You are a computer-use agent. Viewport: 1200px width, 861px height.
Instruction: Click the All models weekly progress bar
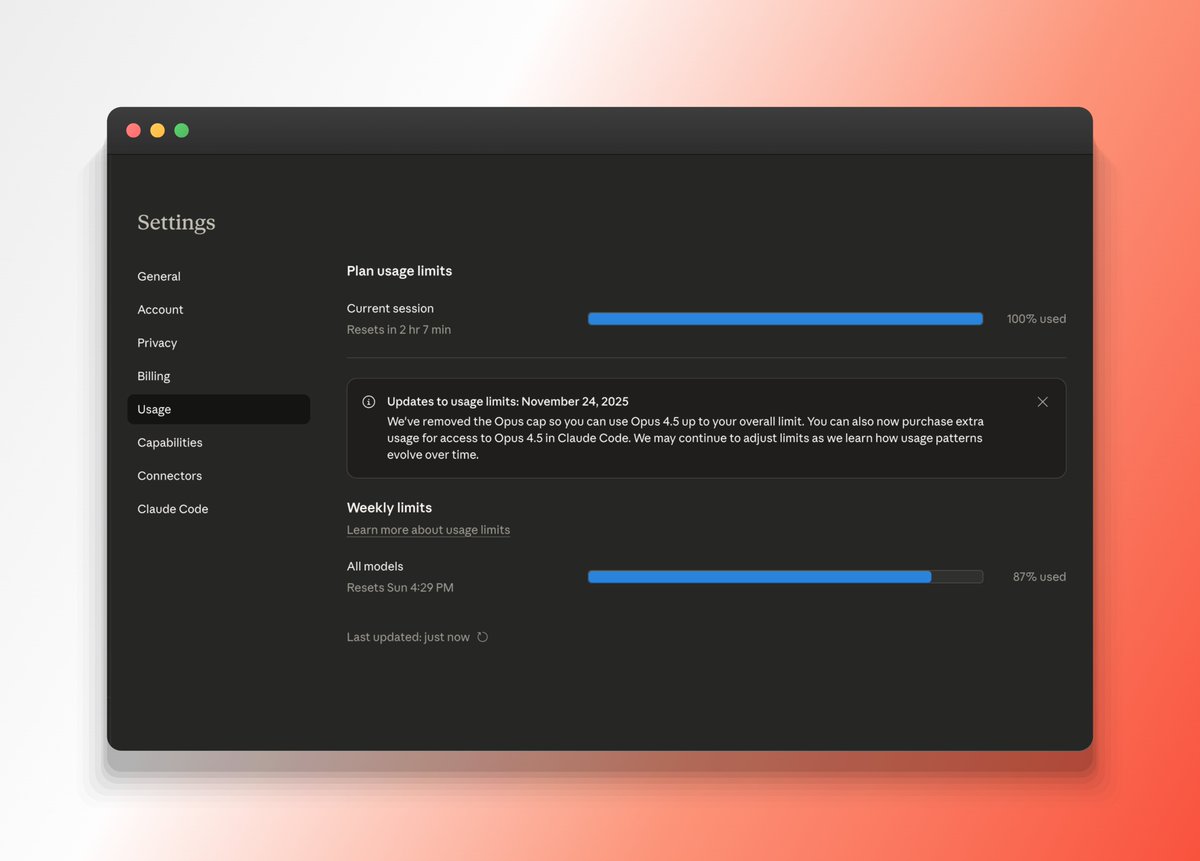point(785,577)
